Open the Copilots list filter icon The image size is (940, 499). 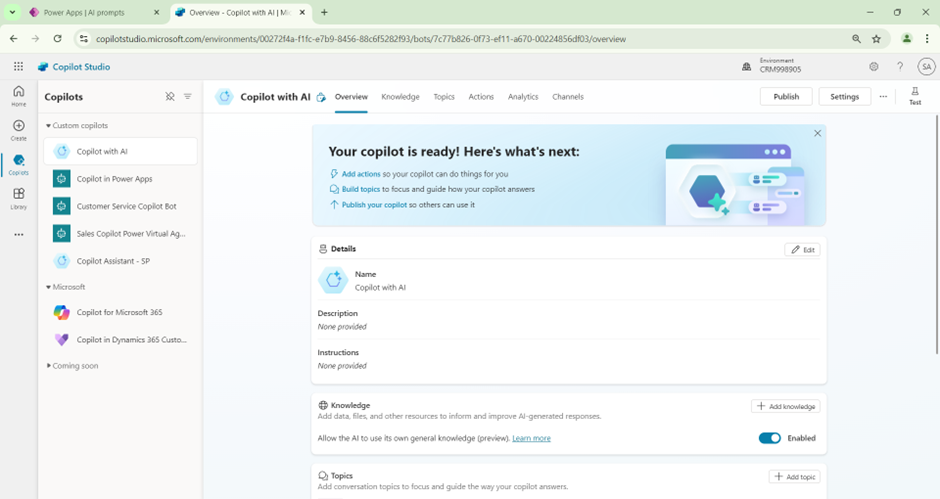click(188, 97)
